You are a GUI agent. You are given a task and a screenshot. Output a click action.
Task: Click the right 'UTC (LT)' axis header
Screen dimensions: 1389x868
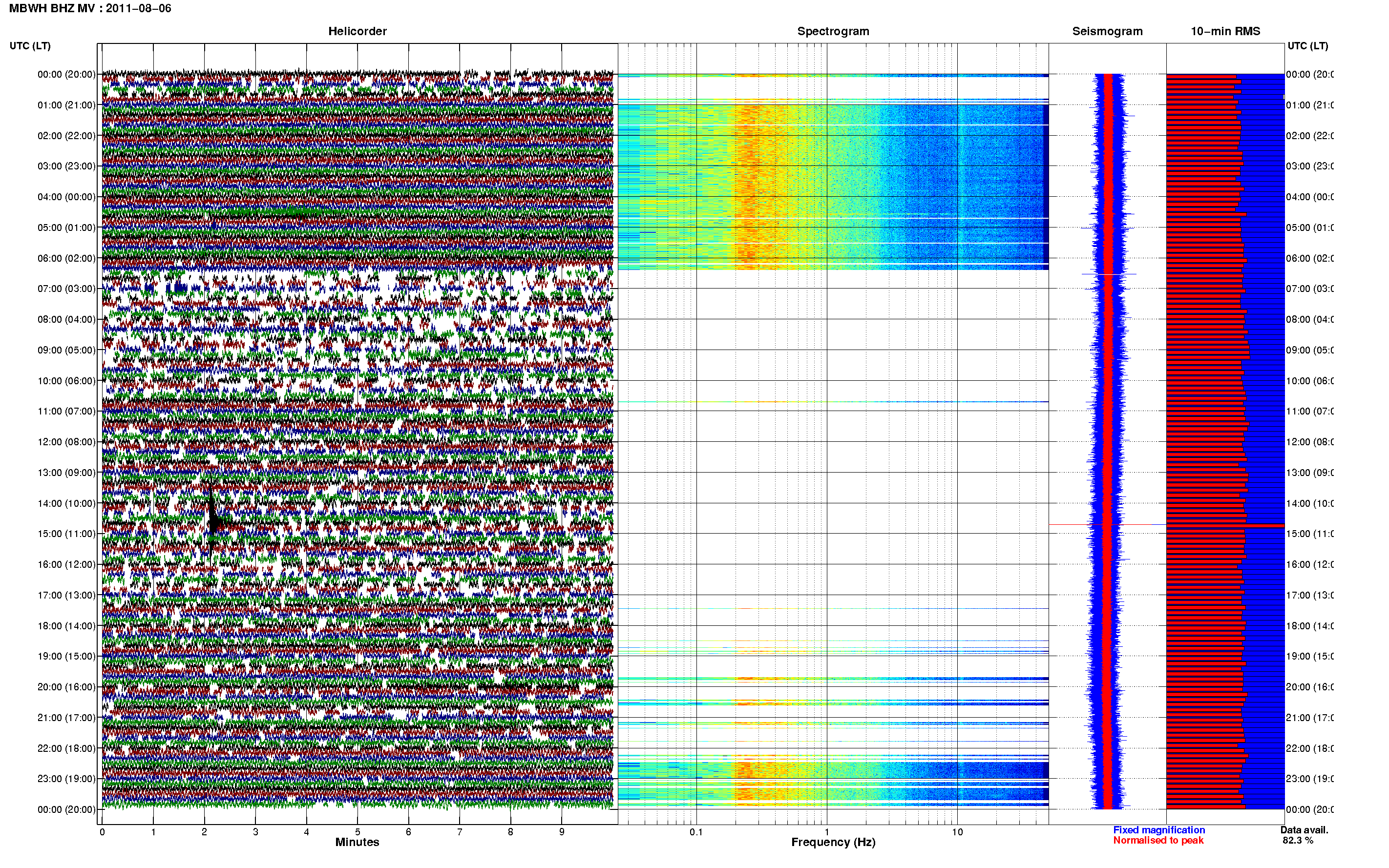1307,46
